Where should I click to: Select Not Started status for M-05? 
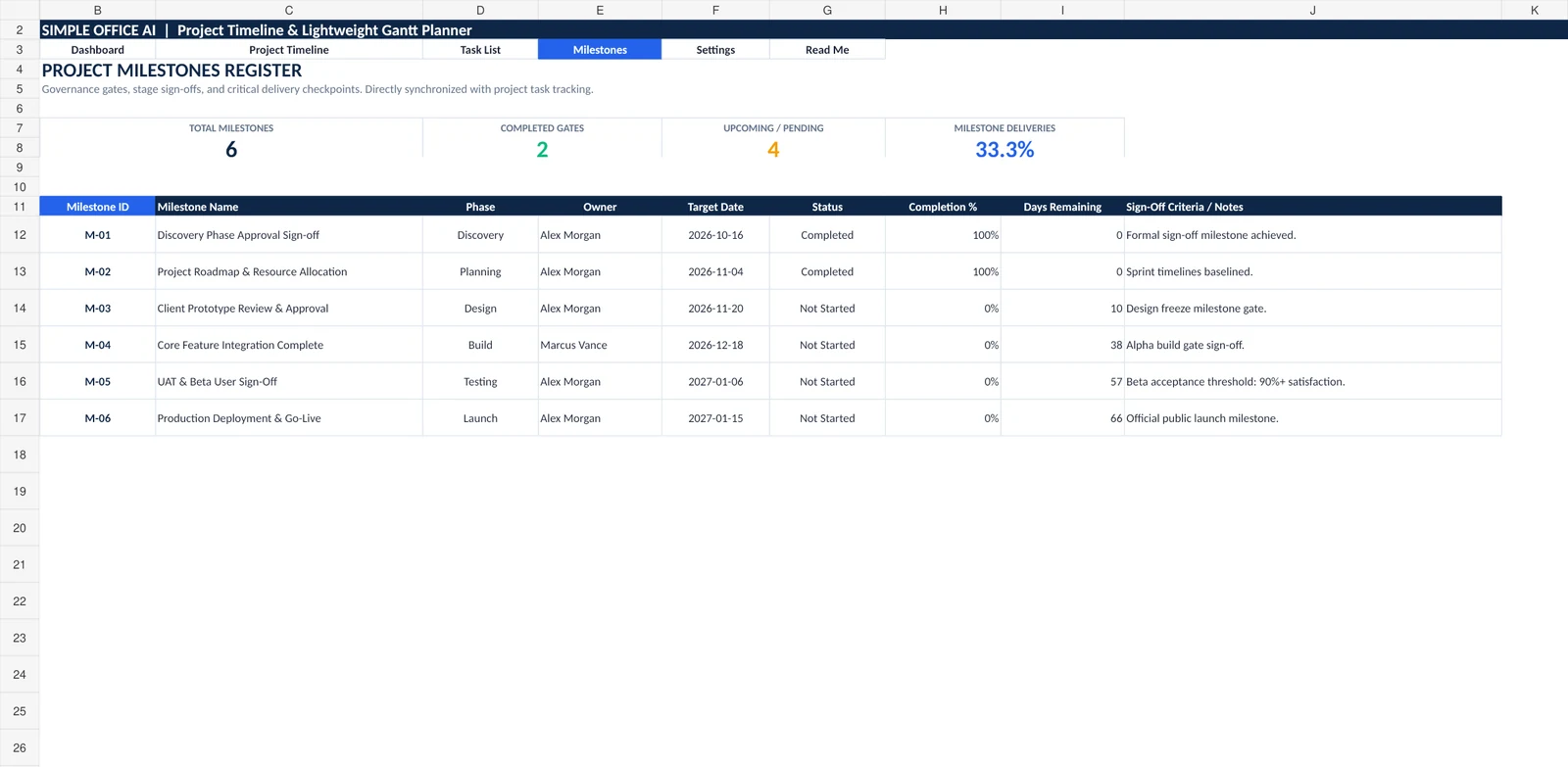pos(827,382)
